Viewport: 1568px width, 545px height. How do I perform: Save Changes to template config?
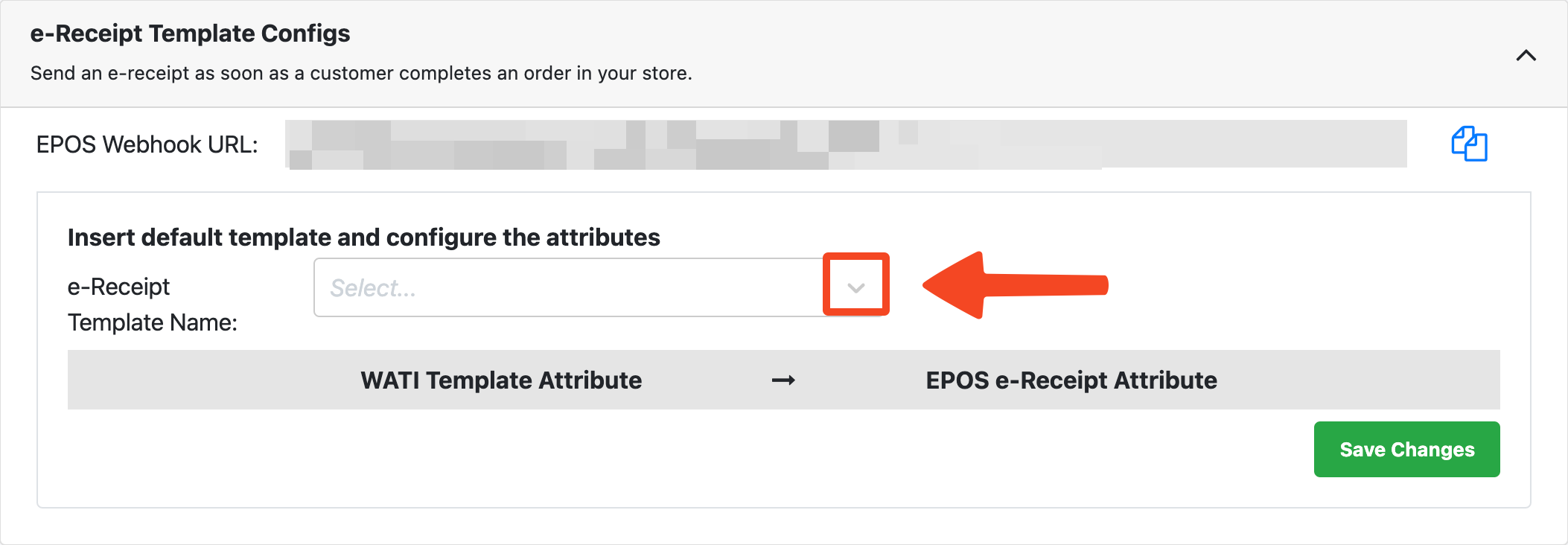[1406, 450]
